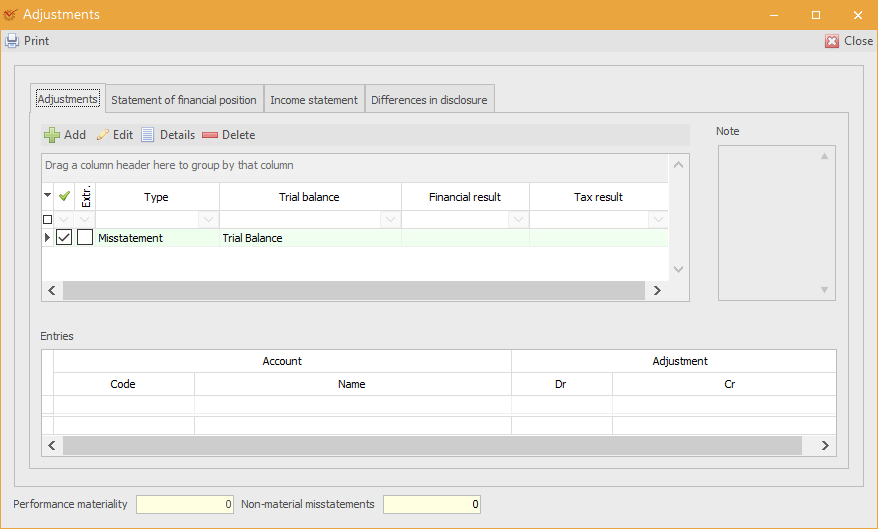Expand the Misstatement row arrow

pyautogui.click(x=48, y=237)
